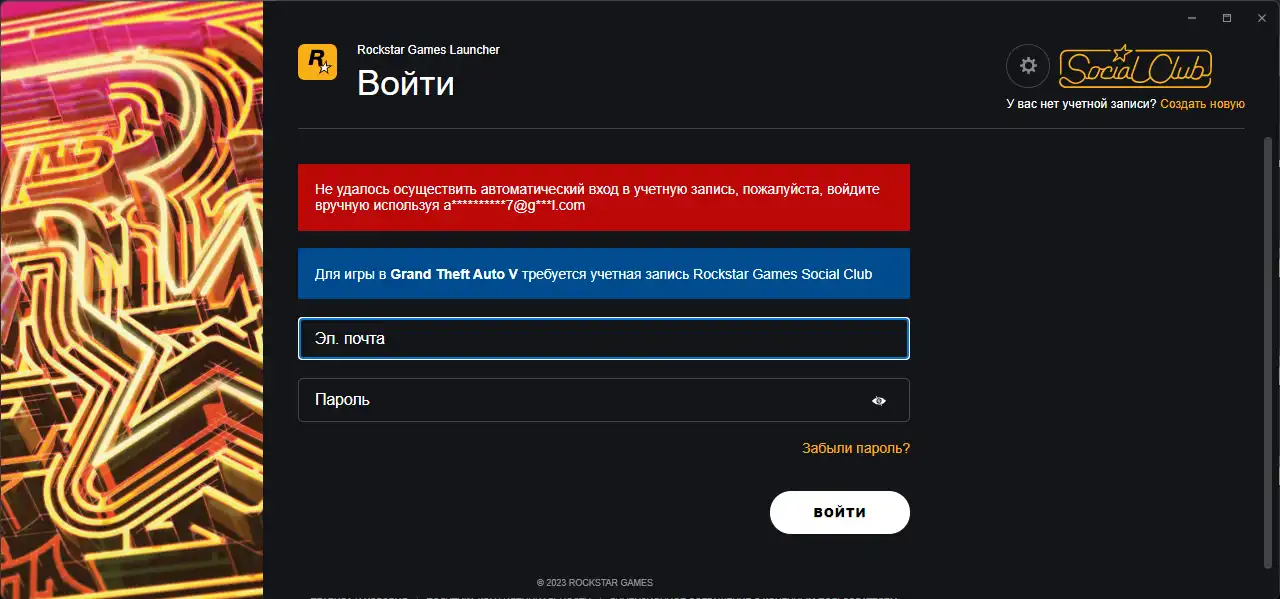Follow the Создать новую account link
1280x599 pixels.
click(x=1203, y=104)
